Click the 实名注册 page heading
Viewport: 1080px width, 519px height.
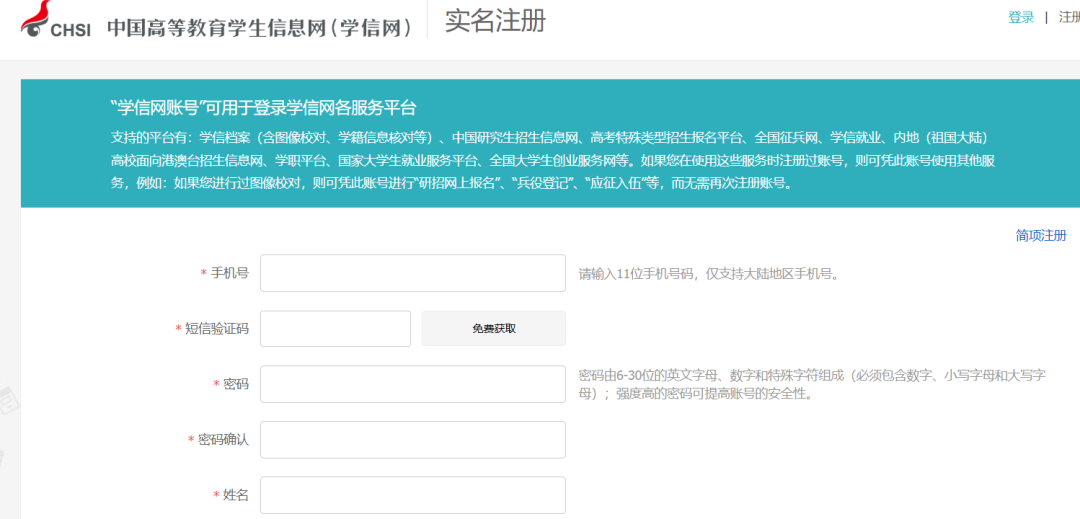pos(495,21)
